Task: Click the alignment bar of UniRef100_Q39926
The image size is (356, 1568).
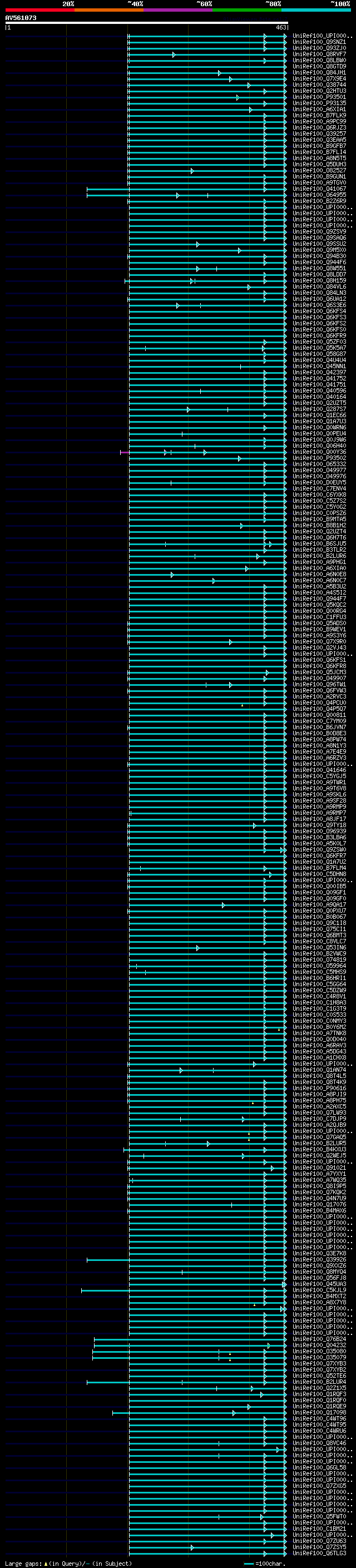Action: pyautogui.click(x=186, y=1260)
